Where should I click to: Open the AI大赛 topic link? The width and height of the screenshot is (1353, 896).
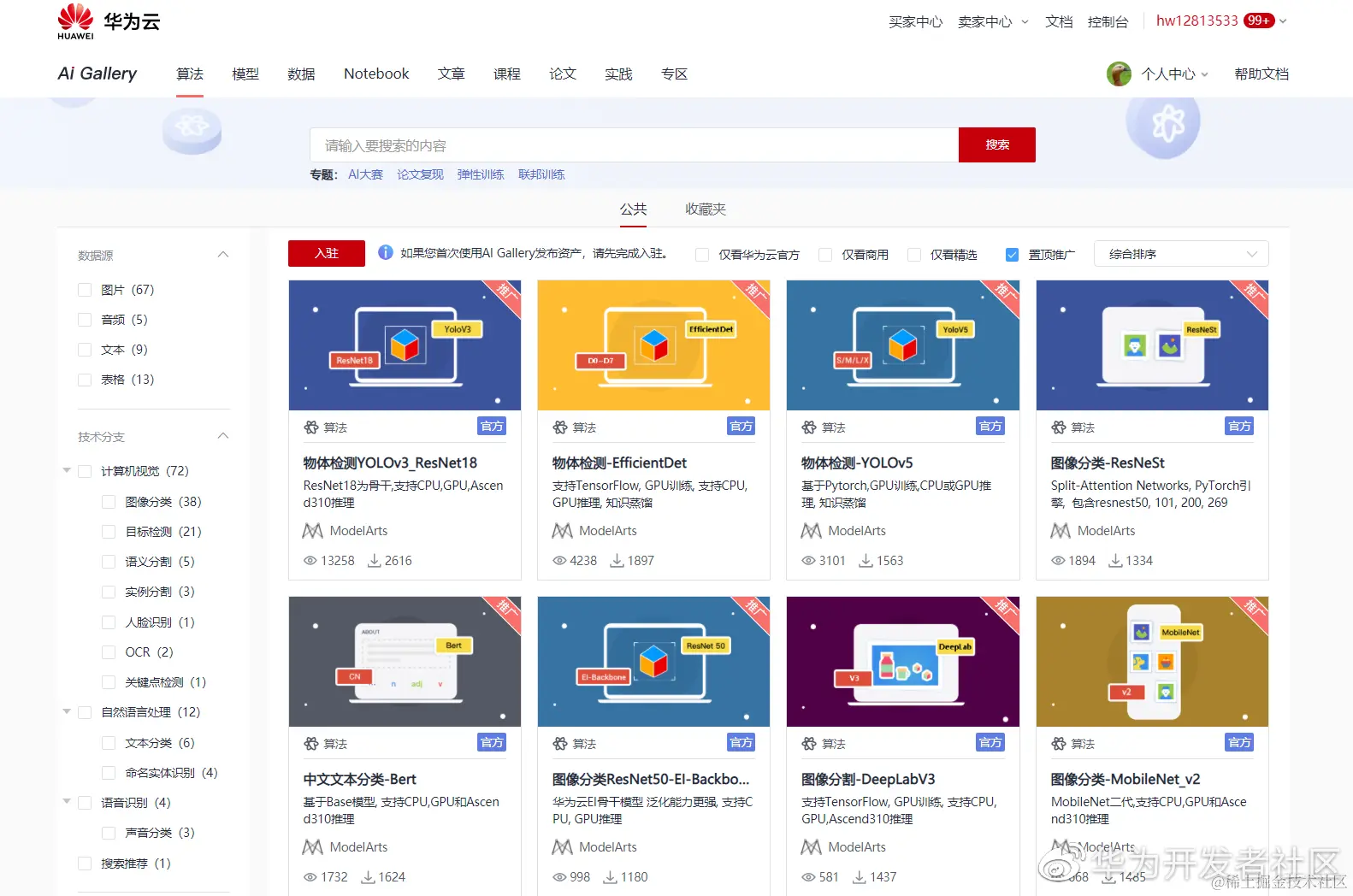365,174
